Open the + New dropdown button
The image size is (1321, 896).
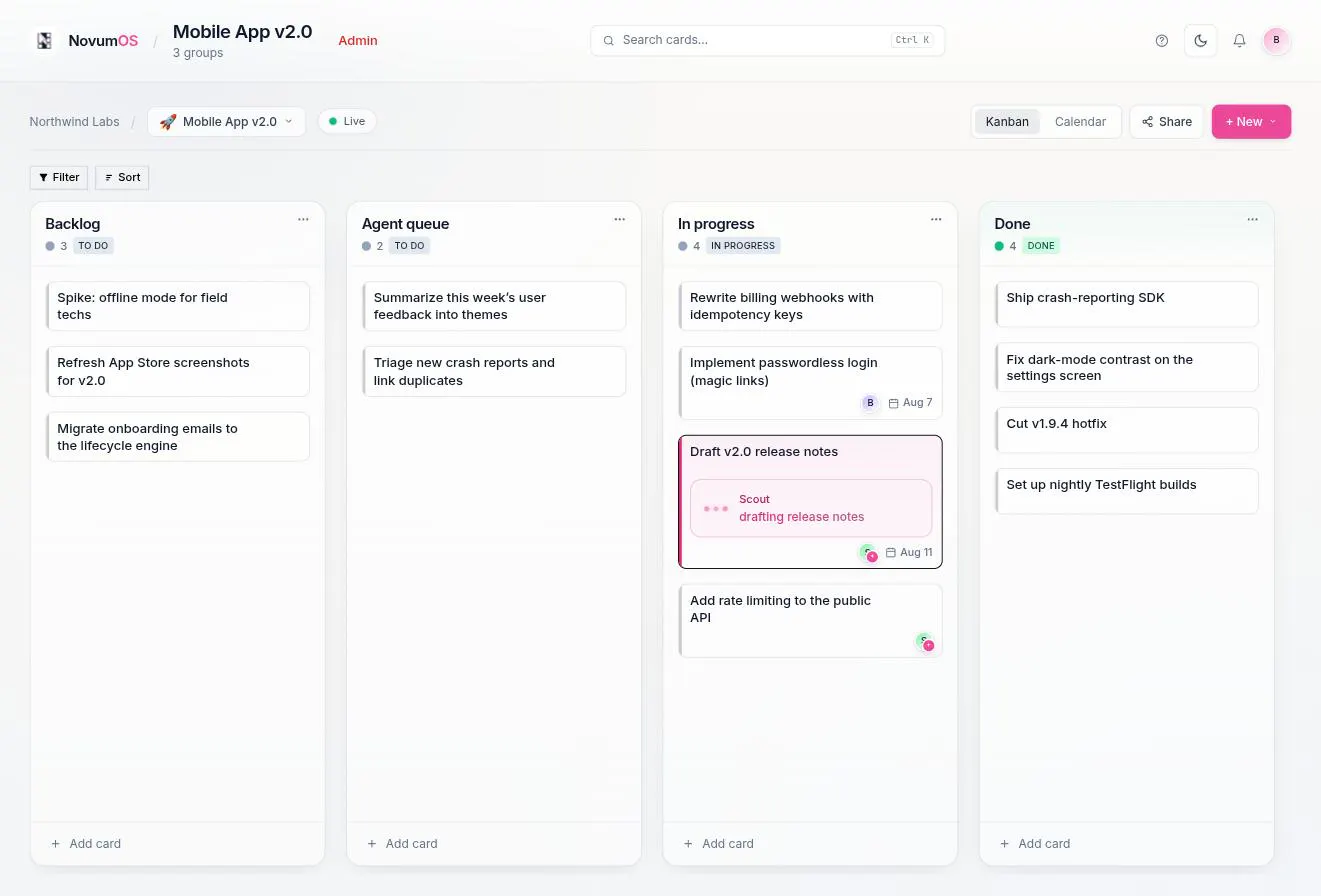pyautogui.click(x=1251, y=122)
